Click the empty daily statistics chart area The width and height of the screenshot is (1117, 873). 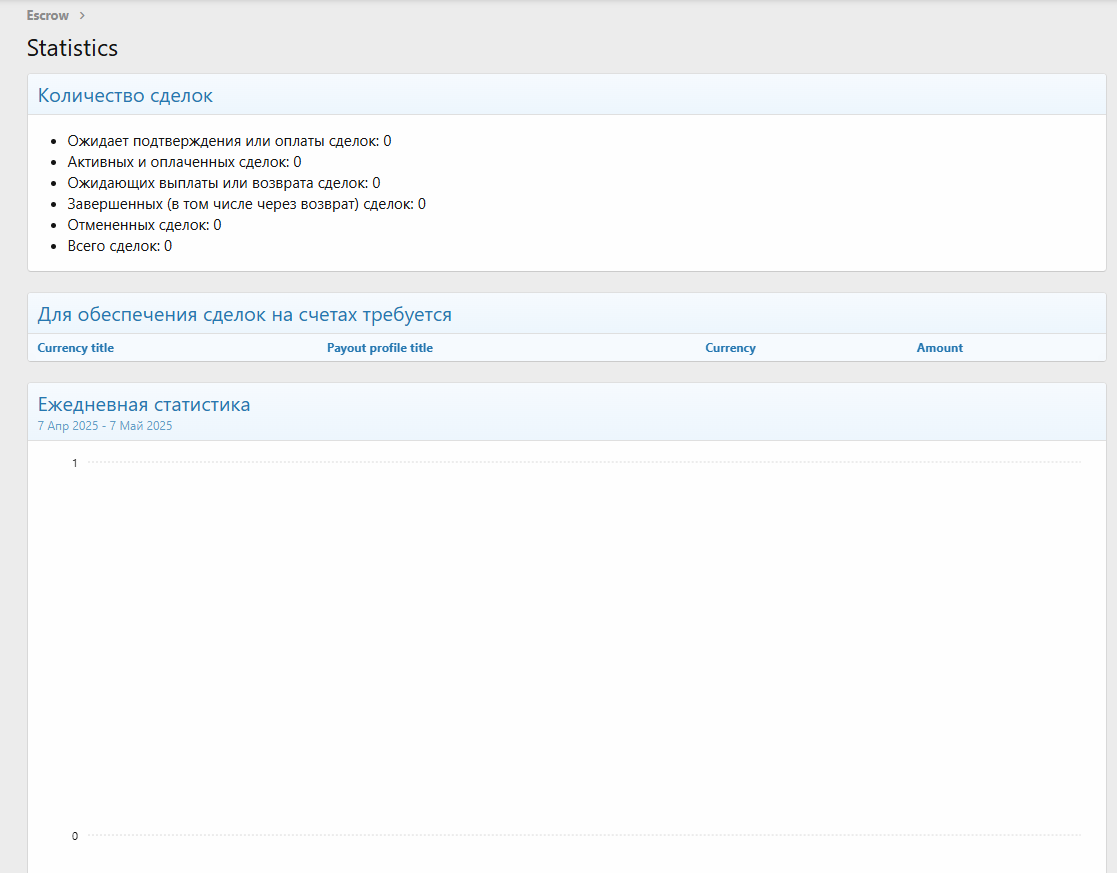[584, 650]
